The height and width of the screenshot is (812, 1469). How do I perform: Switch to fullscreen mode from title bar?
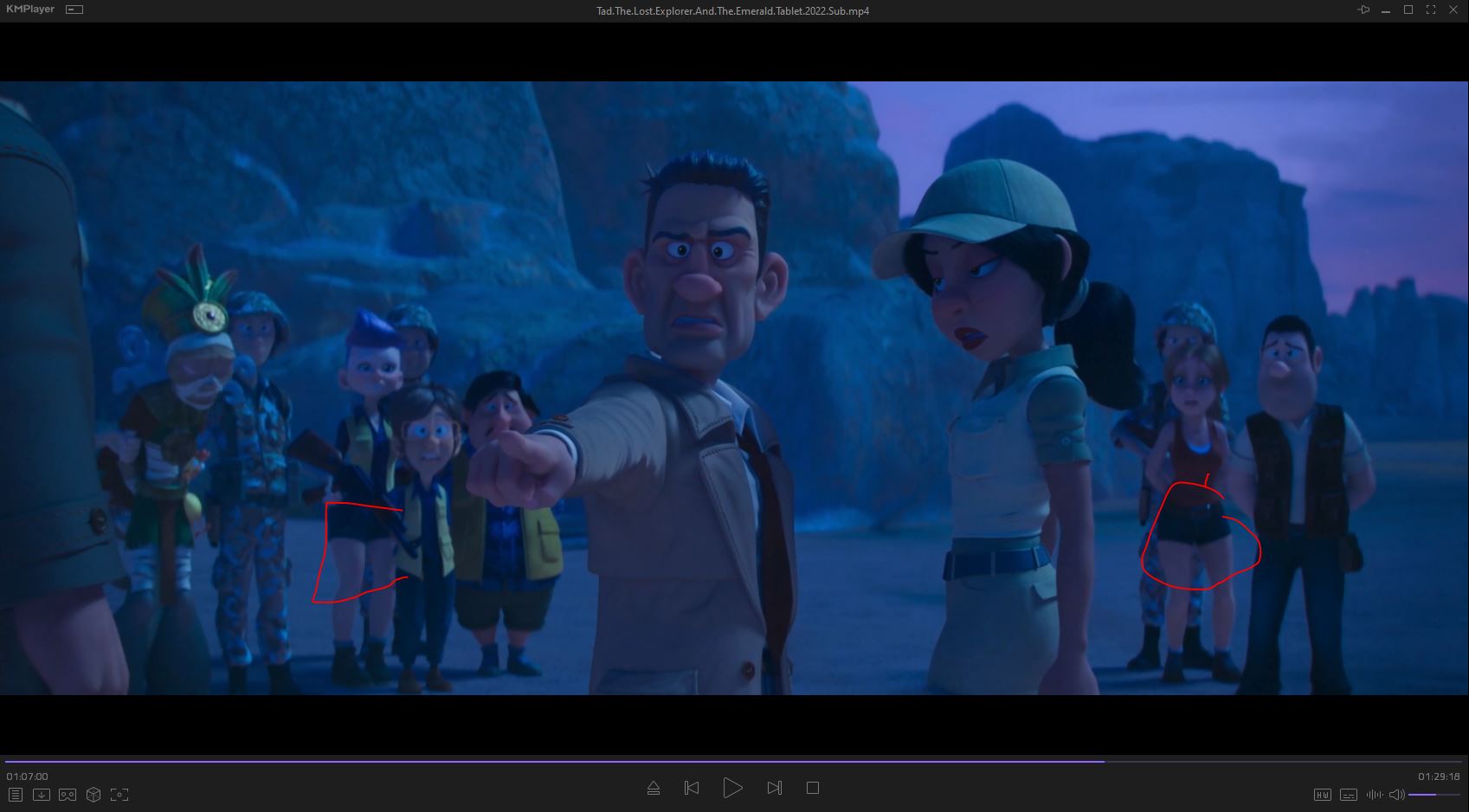tap(1431, 10)
